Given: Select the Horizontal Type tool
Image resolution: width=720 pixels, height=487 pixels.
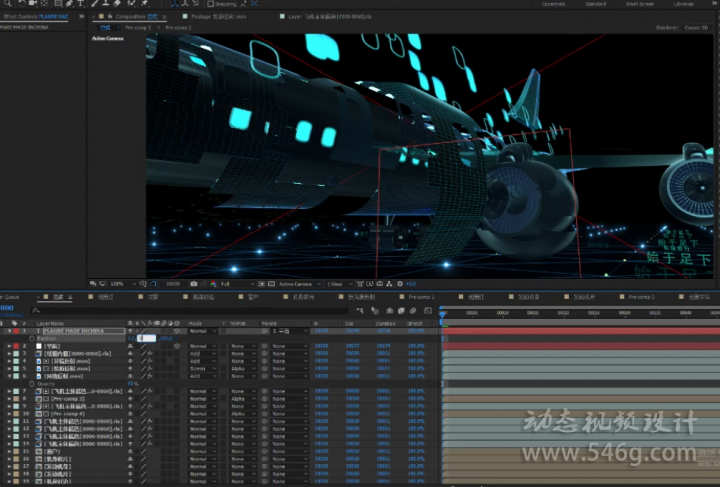Looking at the screenshot, I should pos(80,4).
